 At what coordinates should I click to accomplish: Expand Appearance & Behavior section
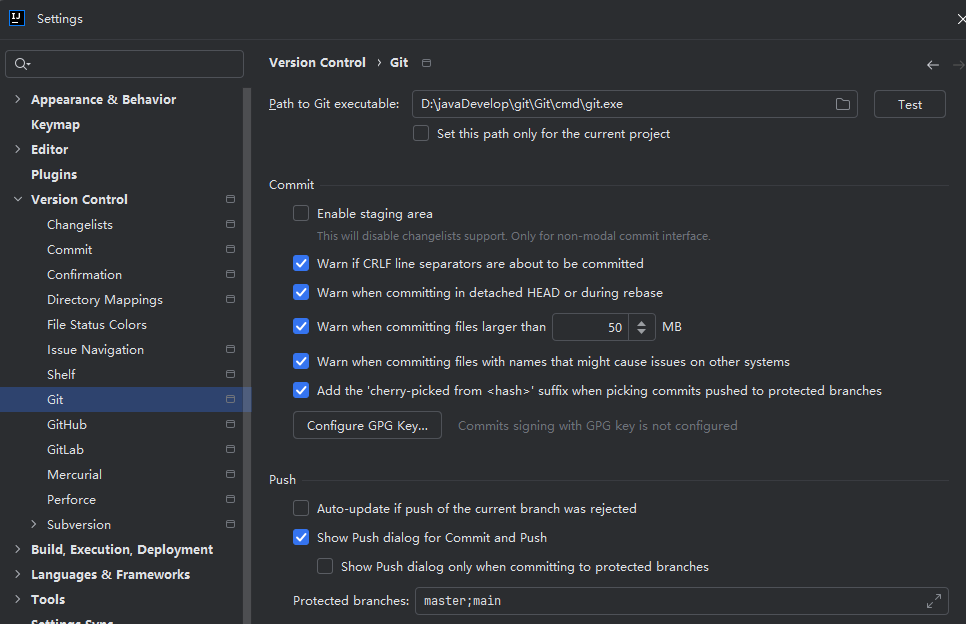coord(18,99)
